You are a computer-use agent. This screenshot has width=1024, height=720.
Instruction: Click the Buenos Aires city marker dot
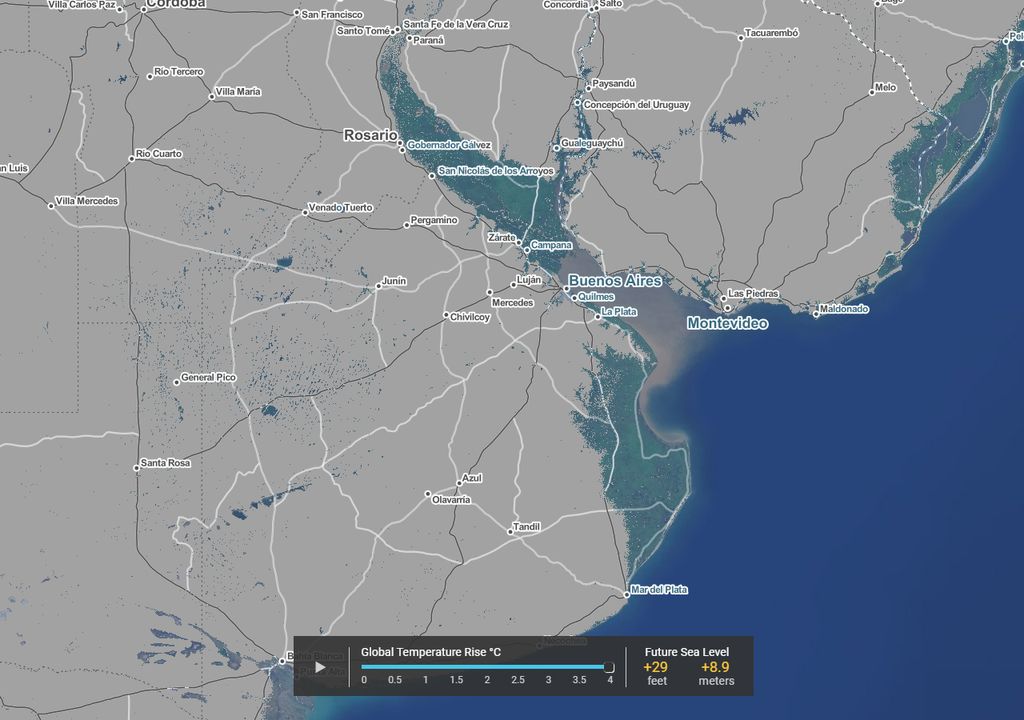click(566, 289)
